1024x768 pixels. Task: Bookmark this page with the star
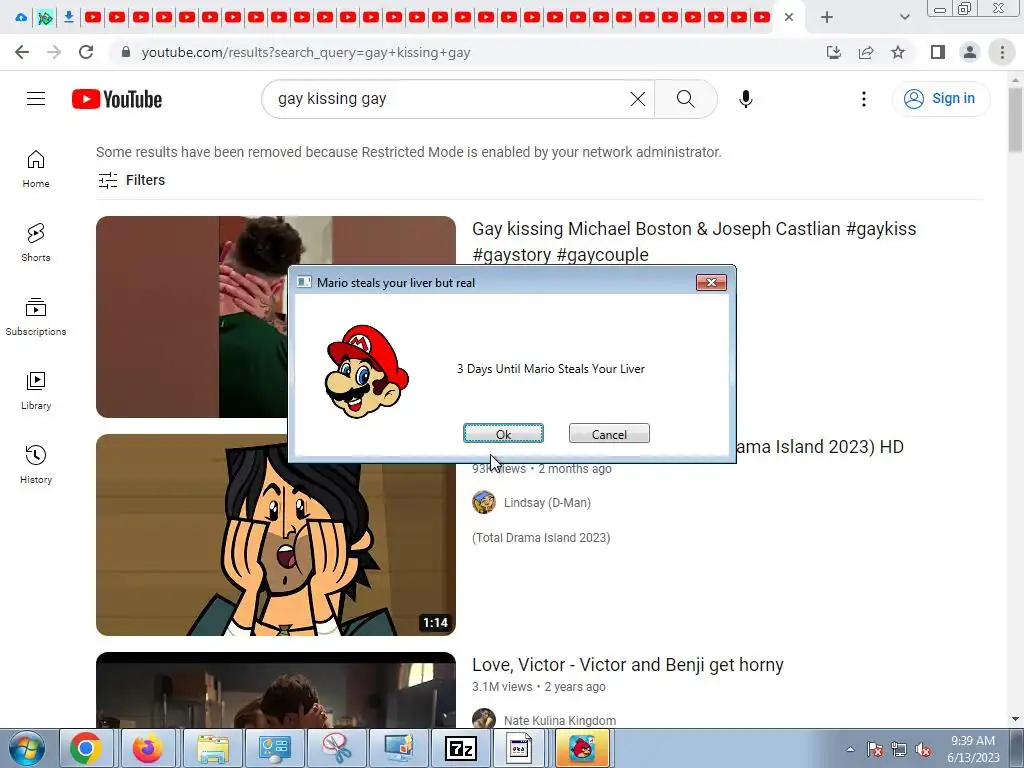pyautogui.click(x=898, y=52)
